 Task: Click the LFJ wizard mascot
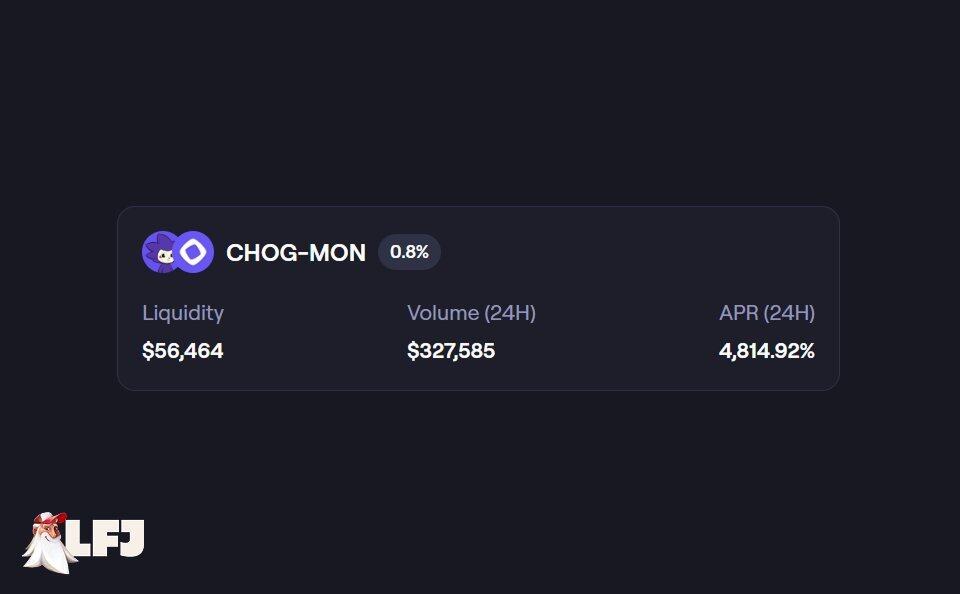click(x=48, y=543)
